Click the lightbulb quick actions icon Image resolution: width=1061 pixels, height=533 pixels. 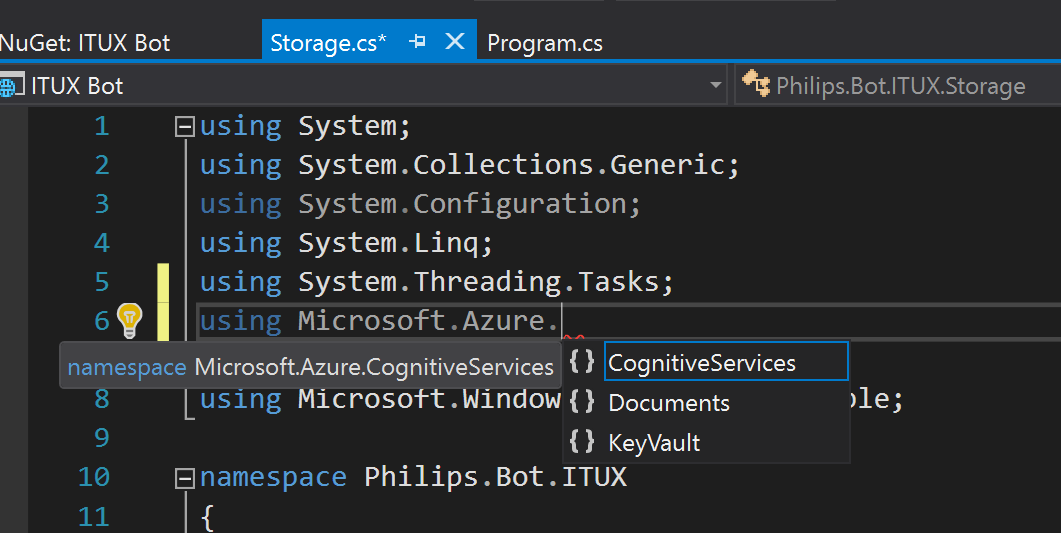[x=129, y=320]
